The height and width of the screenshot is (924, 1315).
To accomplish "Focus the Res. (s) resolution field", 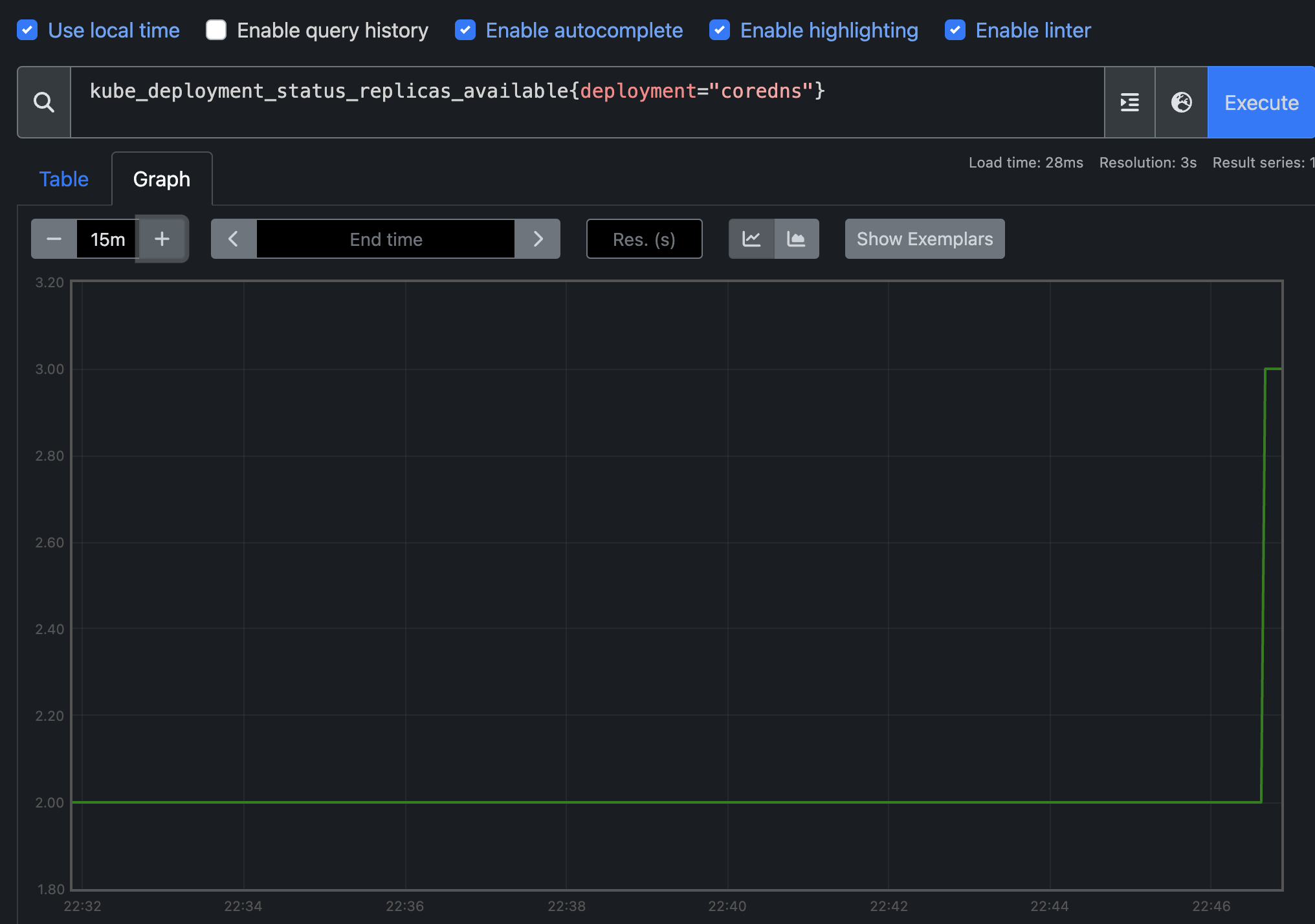I will pos(644,239).
